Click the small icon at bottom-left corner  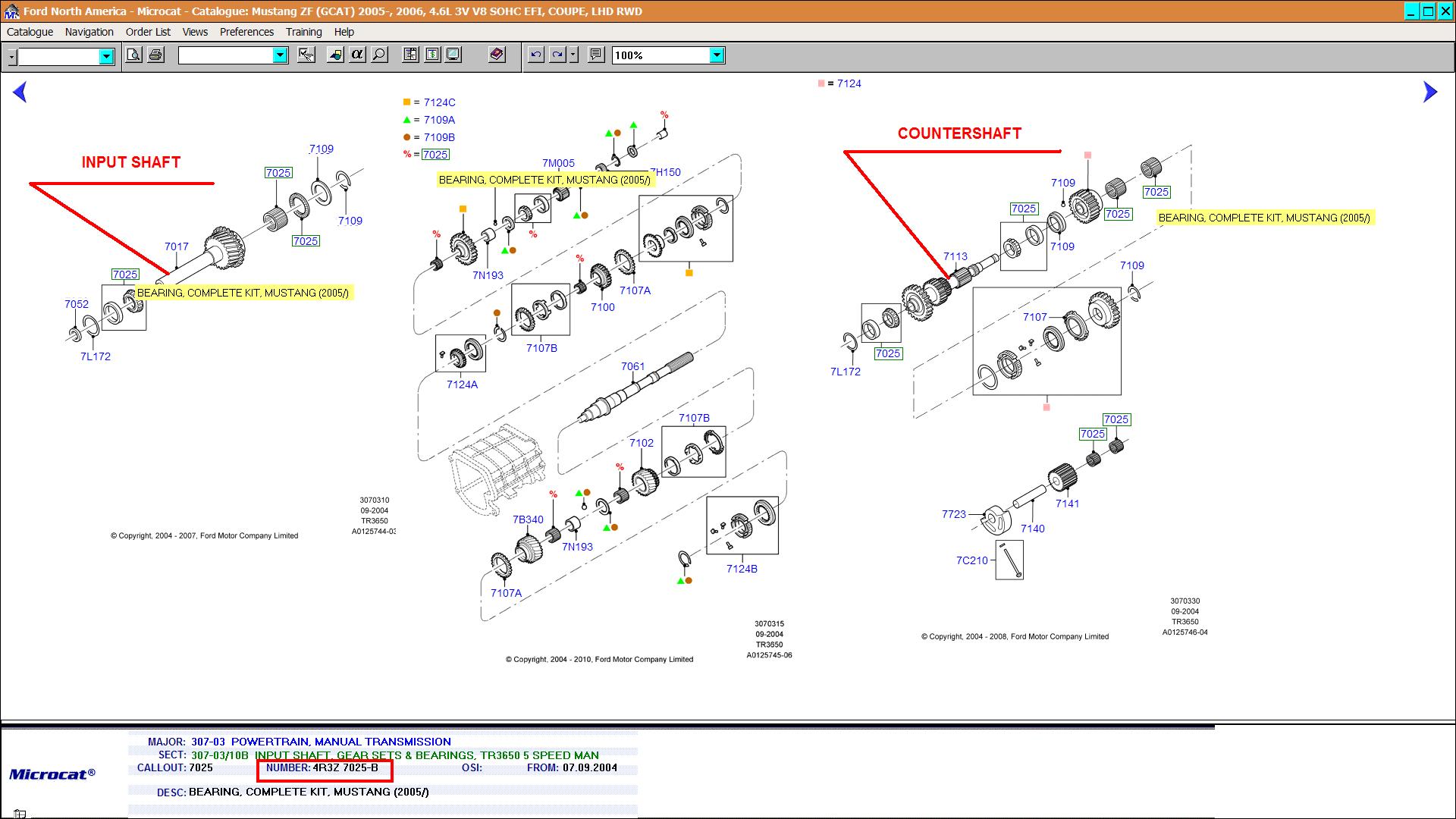[x=20, y=814]
